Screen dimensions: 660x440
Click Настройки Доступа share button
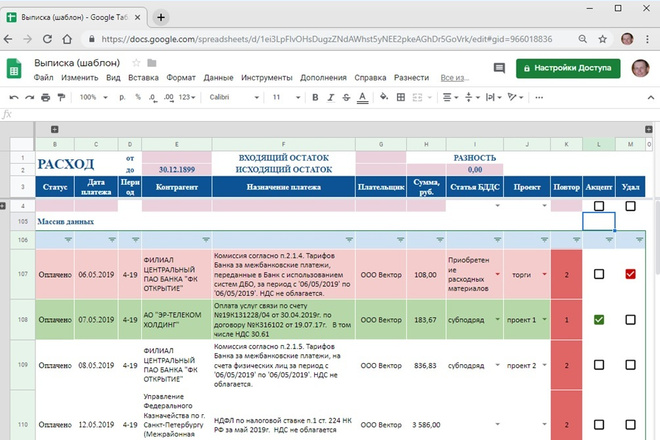(568, 68)
